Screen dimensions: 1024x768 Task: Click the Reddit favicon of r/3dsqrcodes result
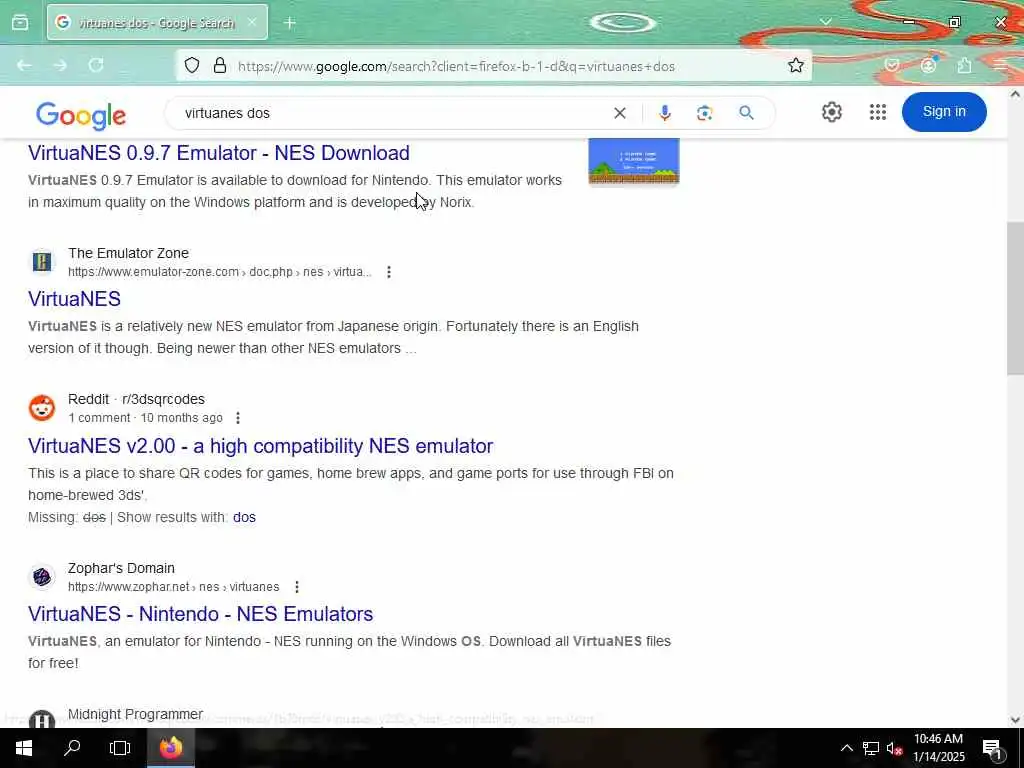pyautogui.click(x=42, y=408)
